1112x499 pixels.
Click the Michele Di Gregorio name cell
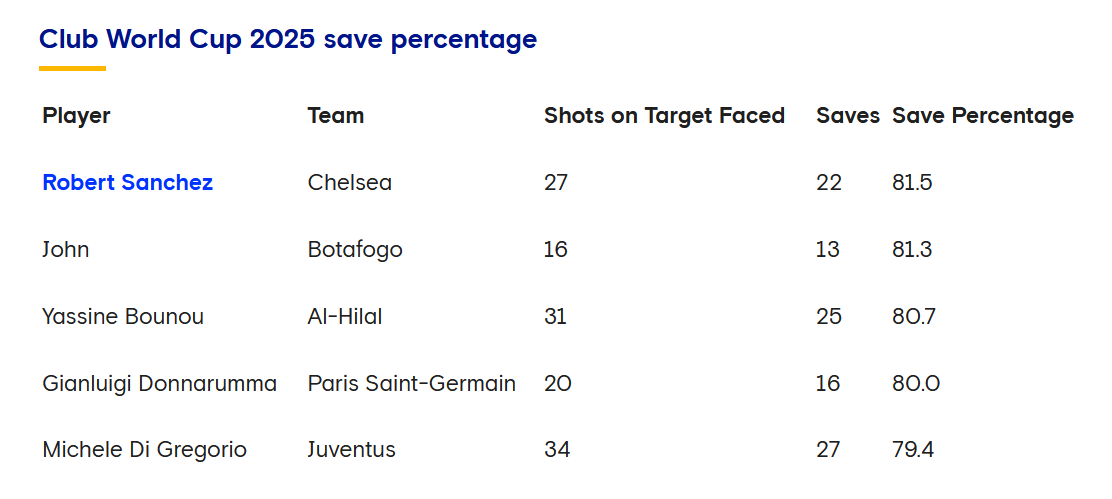(145, 450)
